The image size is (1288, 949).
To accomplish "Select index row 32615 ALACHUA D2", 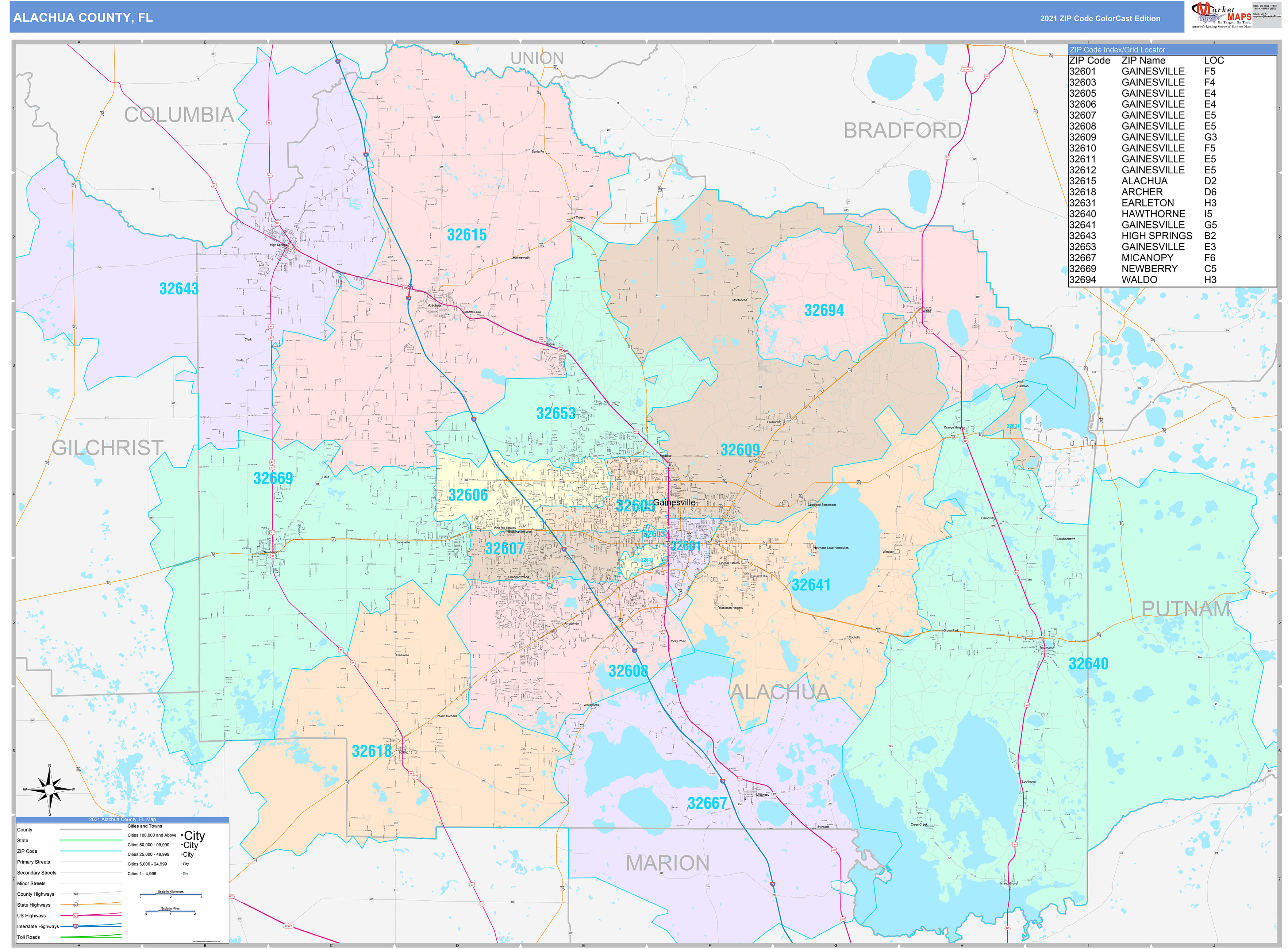I will click(1143, 181).
